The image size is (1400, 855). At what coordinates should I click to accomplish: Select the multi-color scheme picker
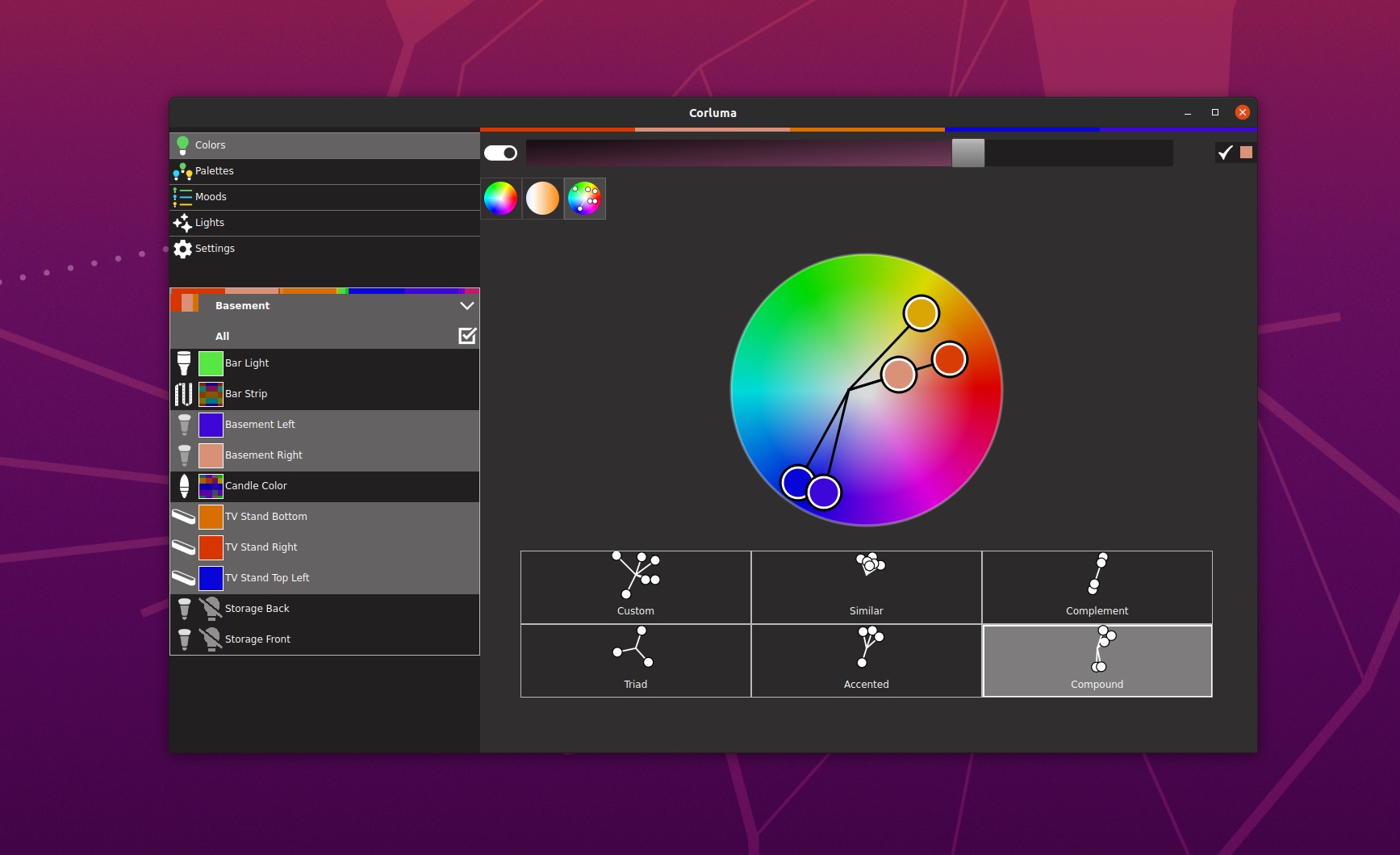point(584,198)
